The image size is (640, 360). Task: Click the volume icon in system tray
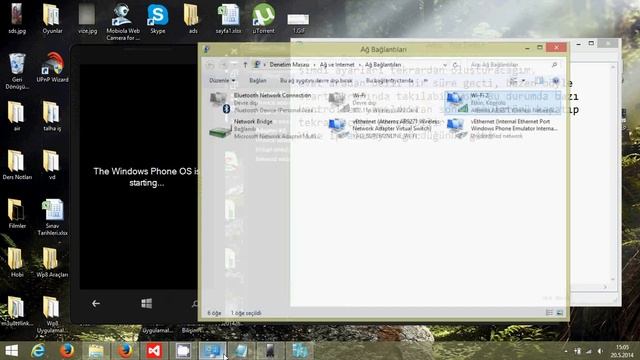coord(600,351)
